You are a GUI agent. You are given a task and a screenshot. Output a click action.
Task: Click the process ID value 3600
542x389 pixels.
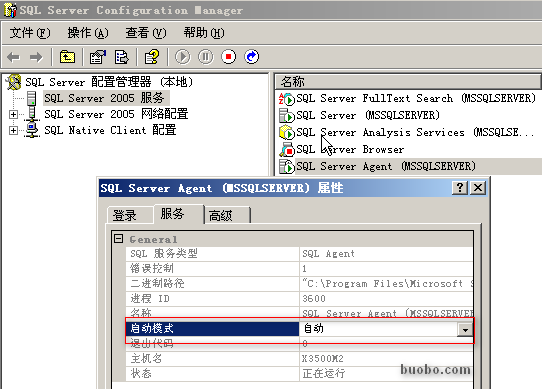click(314, 299)
